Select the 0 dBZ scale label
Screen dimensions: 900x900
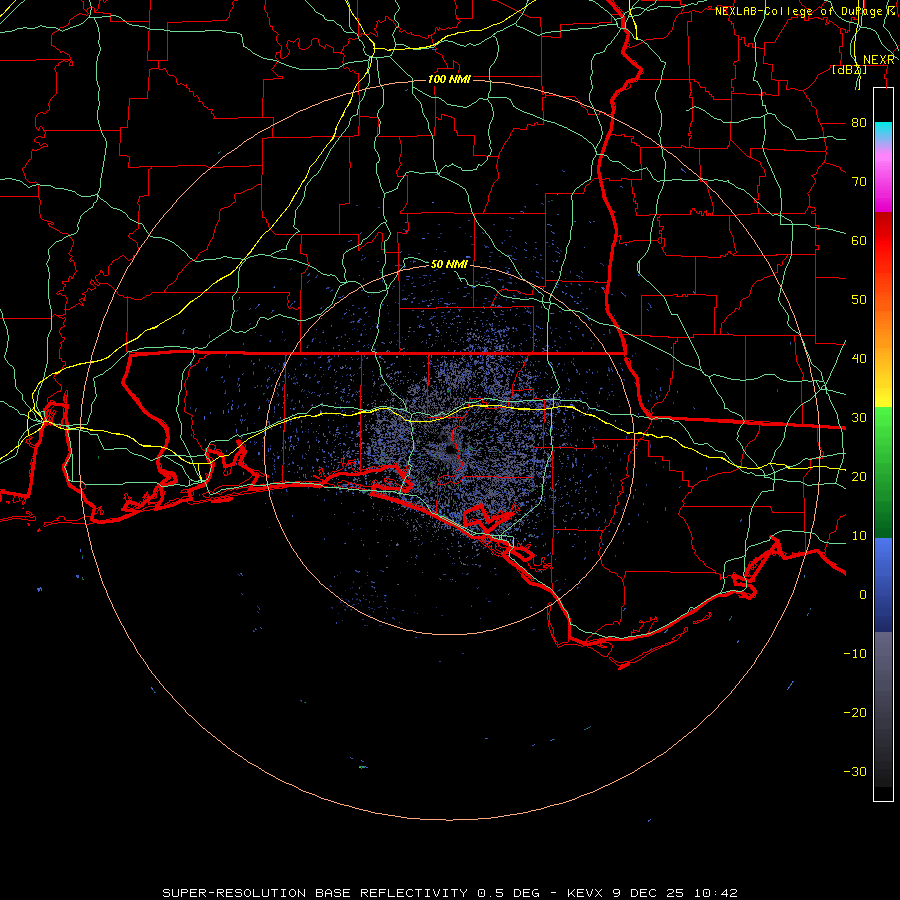[x=863, y=595]
